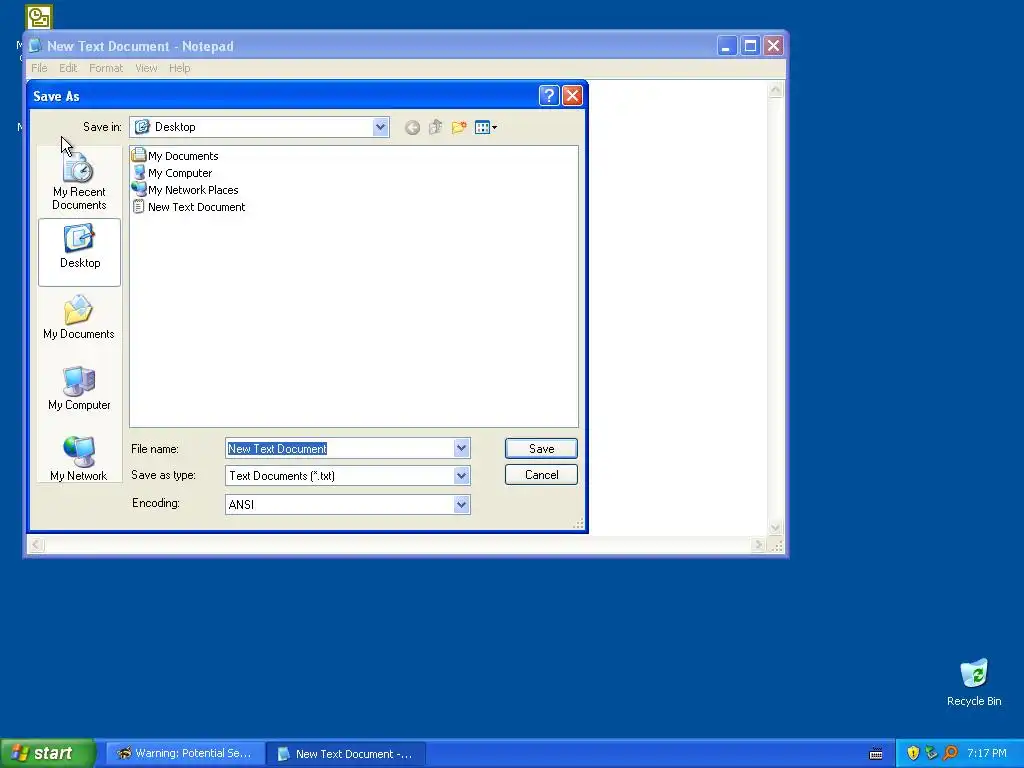Click Notepad horizontal scrollbar left arrow
The image size is (1024, 768).
point(36,545)
